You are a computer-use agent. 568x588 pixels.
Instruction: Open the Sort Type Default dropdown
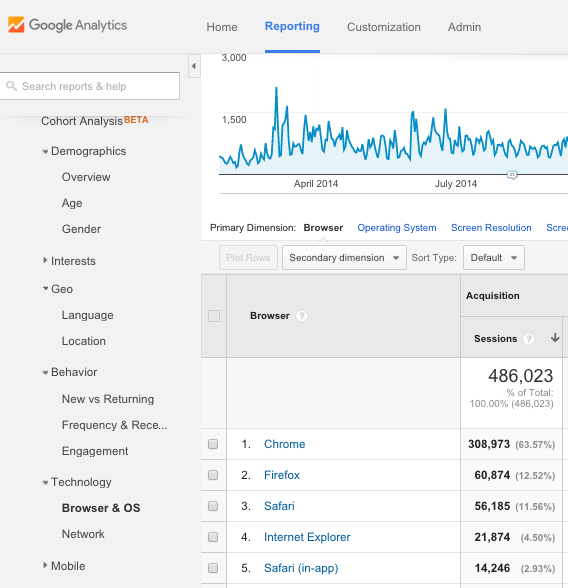(494, 258)
